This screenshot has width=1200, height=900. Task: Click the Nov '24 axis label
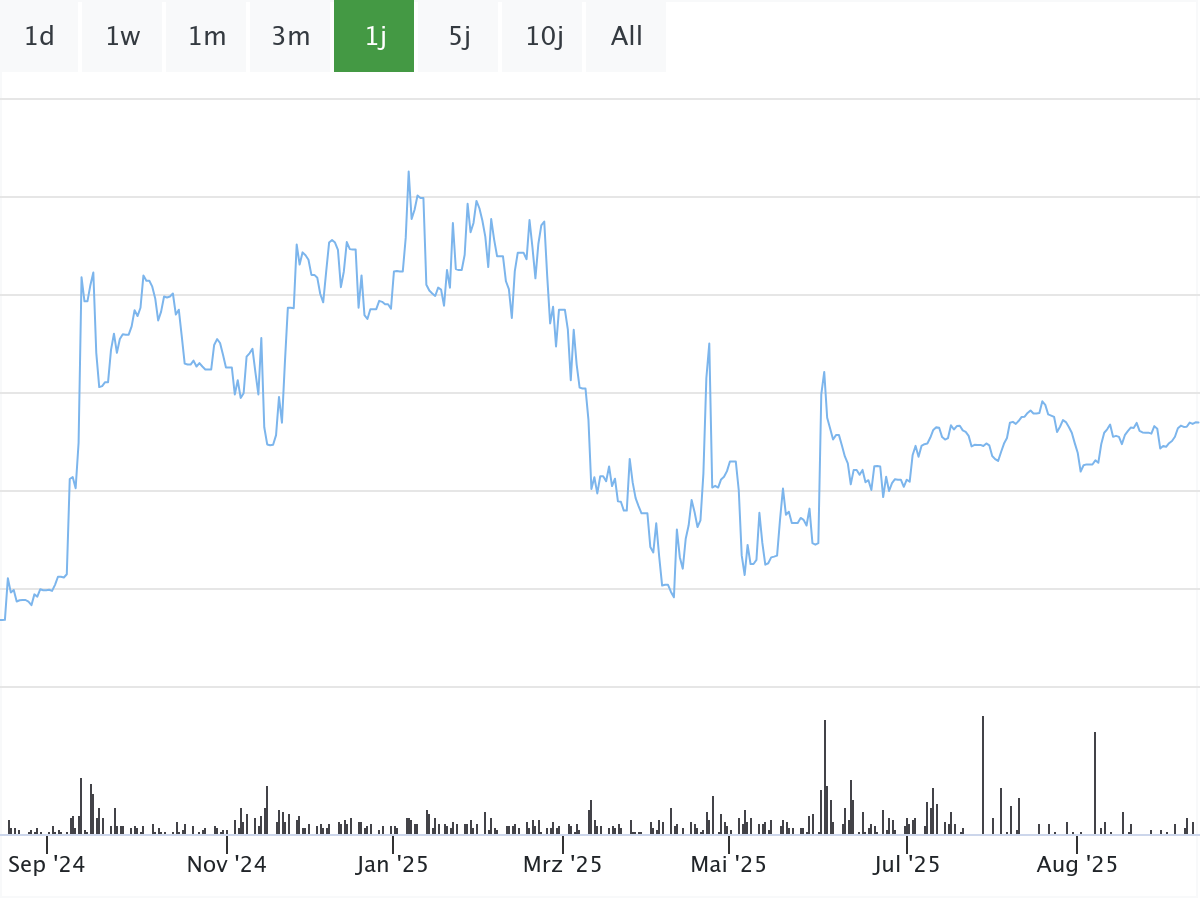227,864
